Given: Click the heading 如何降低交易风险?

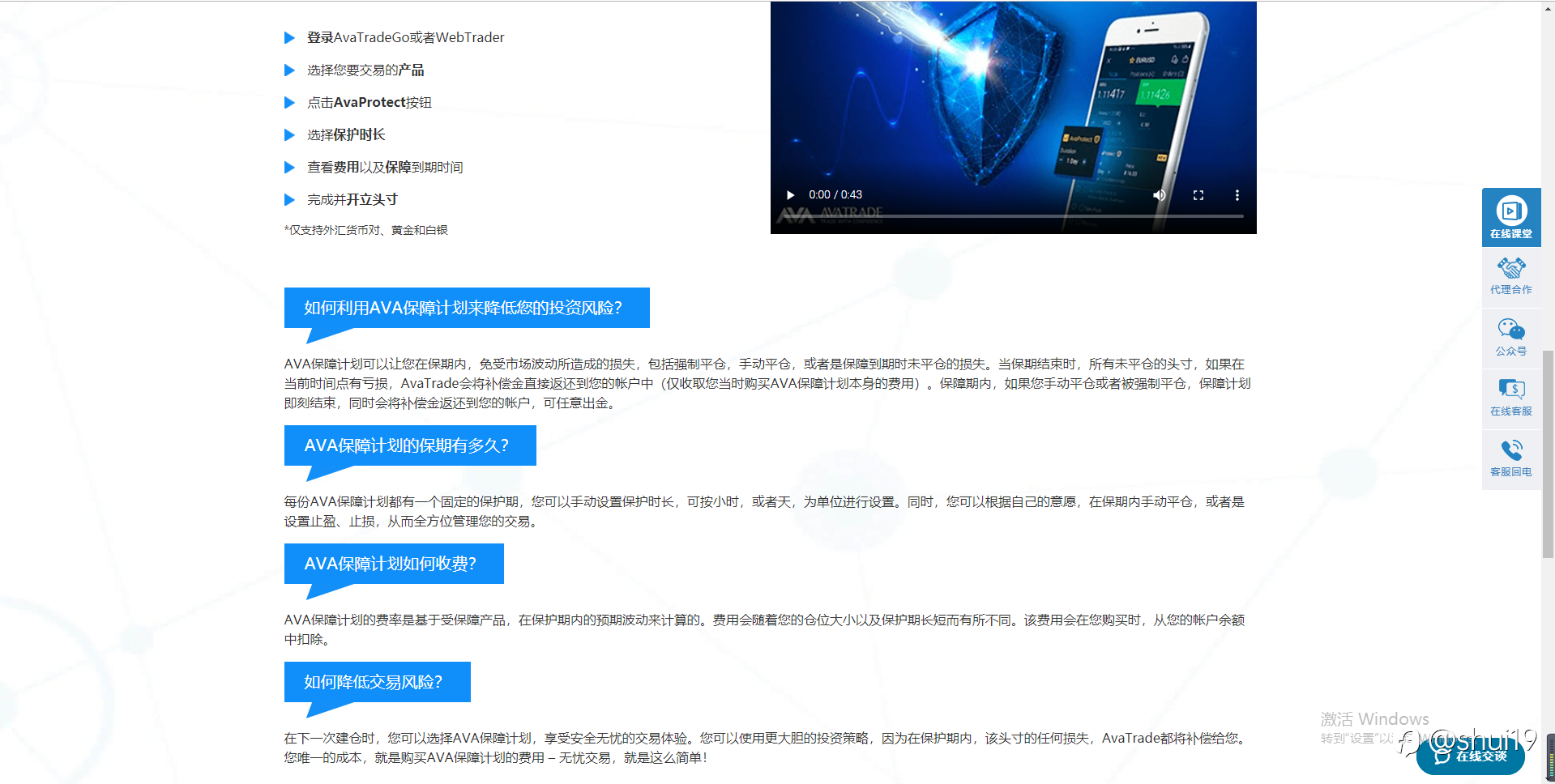Looking at the screenshot, I should coord(378,682).
